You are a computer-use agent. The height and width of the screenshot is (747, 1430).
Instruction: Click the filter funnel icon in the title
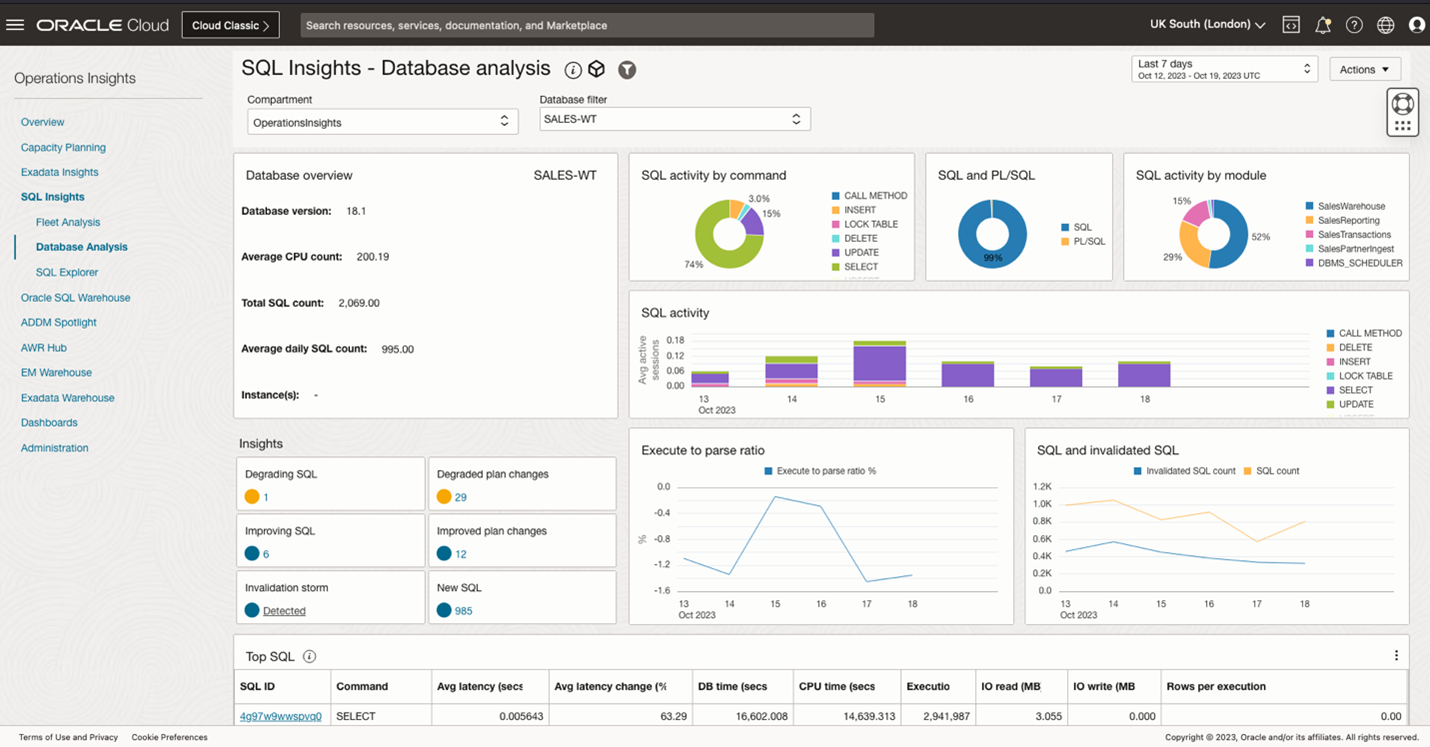(627, 70)
